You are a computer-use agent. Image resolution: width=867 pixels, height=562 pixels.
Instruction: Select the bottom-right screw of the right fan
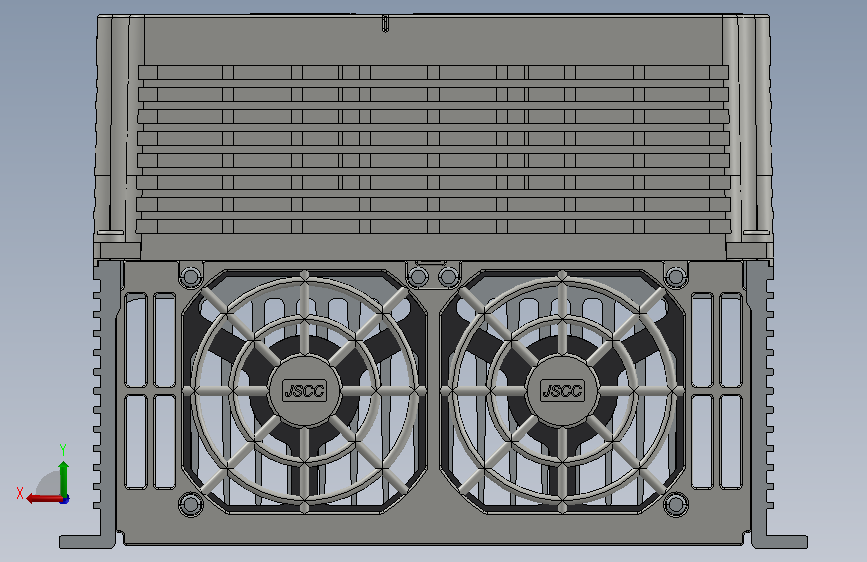tap(675, 504)
